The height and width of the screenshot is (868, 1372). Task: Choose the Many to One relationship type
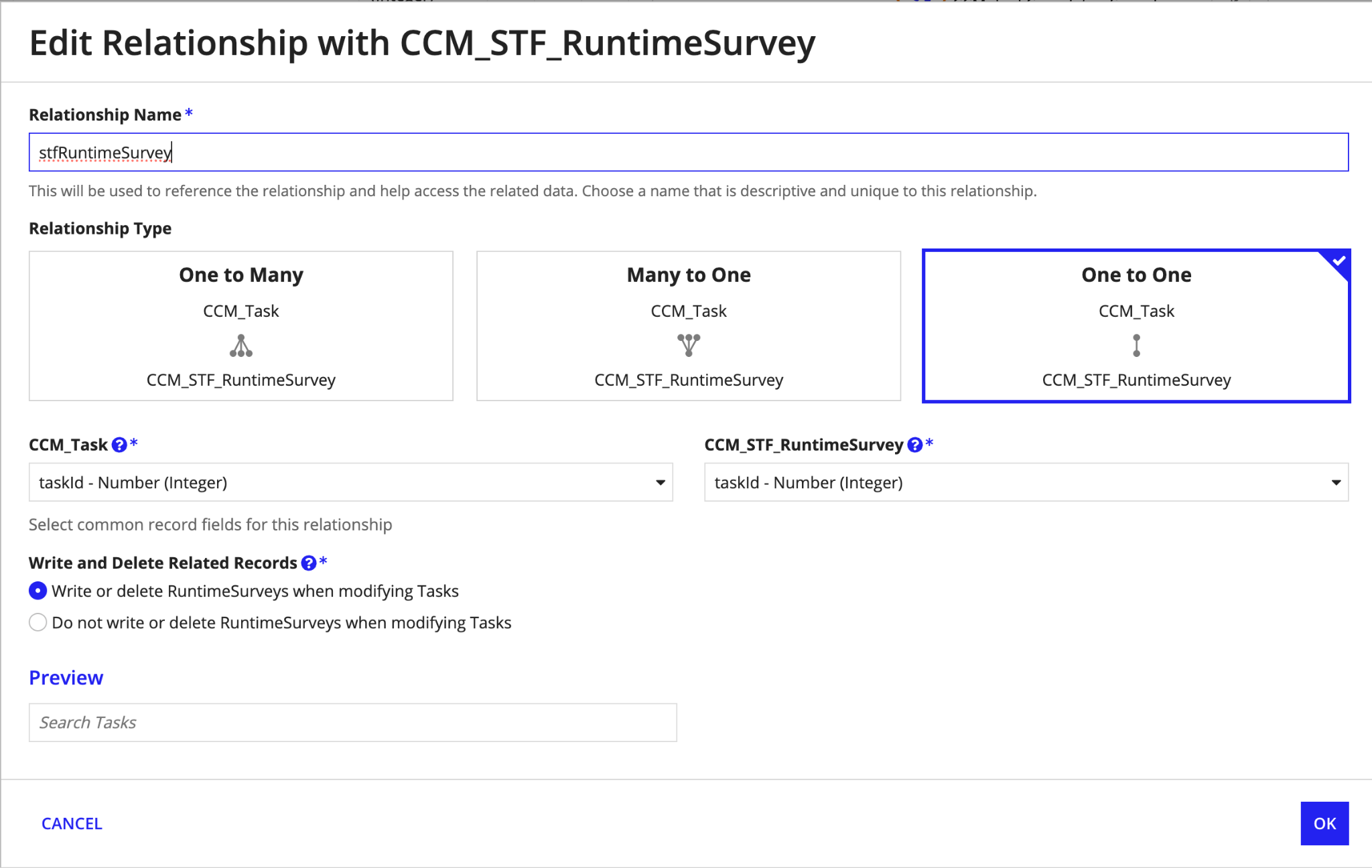click(689, 326)
